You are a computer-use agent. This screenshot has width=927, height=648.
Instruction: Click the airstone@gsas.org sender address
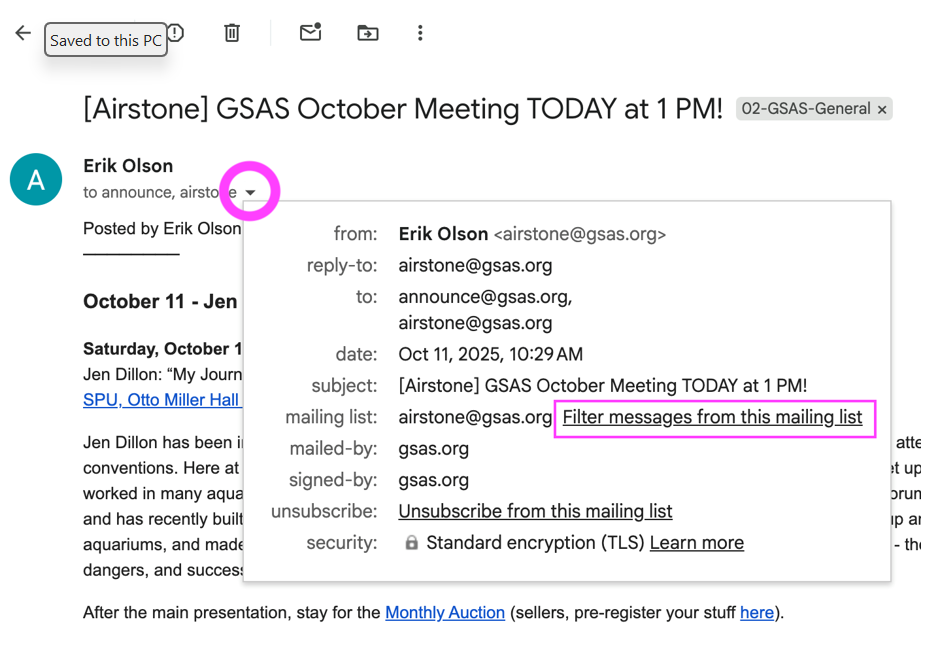[579, 234]
